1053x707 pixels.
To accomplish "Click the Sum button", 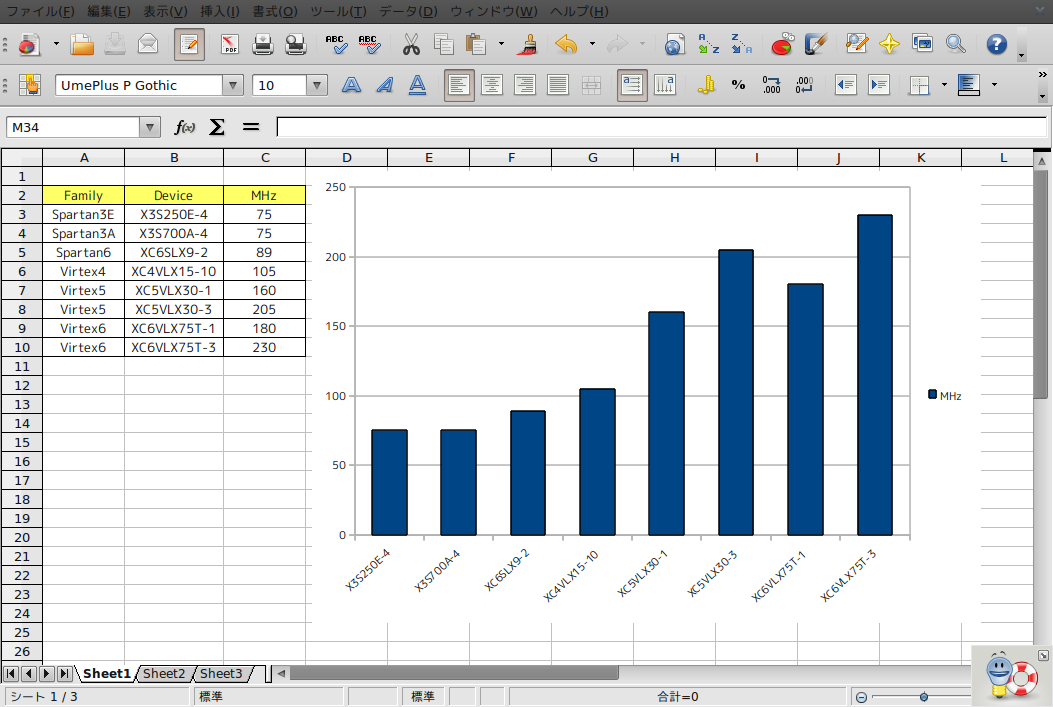I will click(x=217, y=127).
